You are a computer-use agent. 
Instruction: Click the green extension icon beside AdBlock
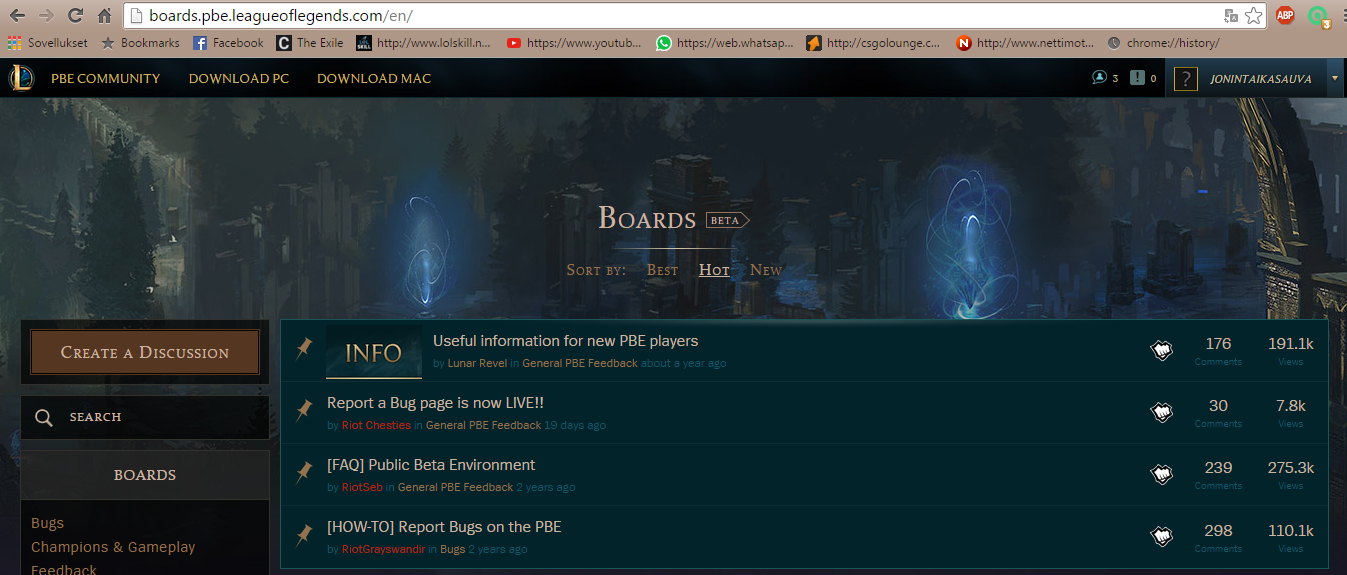(1319, 16)
